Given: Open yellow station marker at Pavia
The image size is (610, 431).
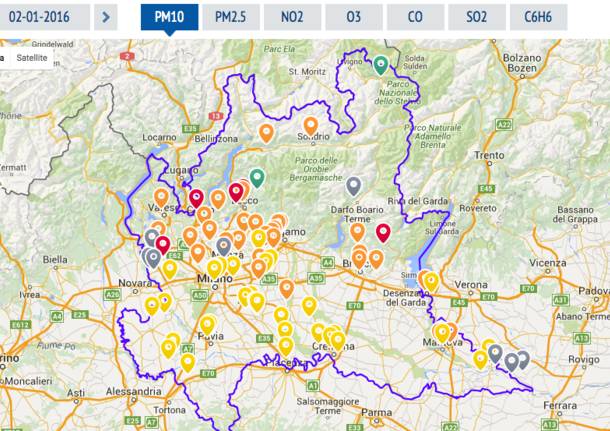Looking at the screenshot, I should pyautogui.click(x=207, y=324).
